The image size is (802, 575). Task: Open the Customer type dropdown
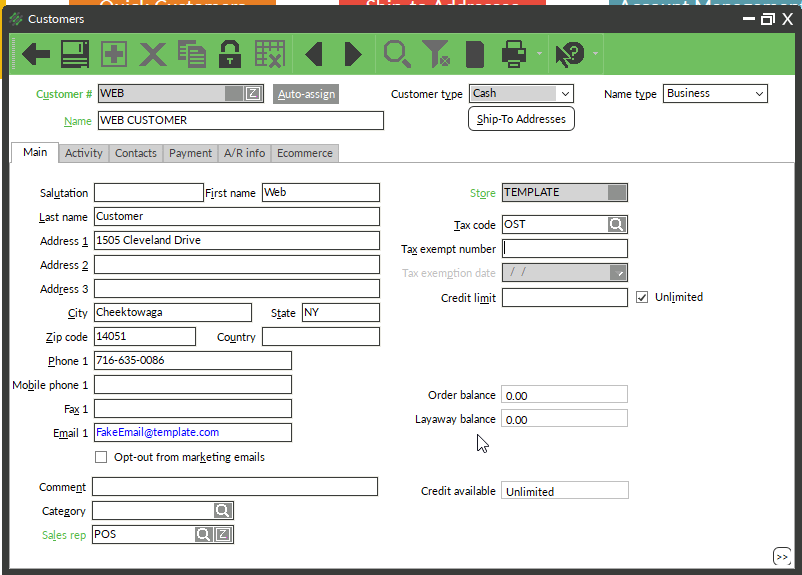click(x=565, y=94)
